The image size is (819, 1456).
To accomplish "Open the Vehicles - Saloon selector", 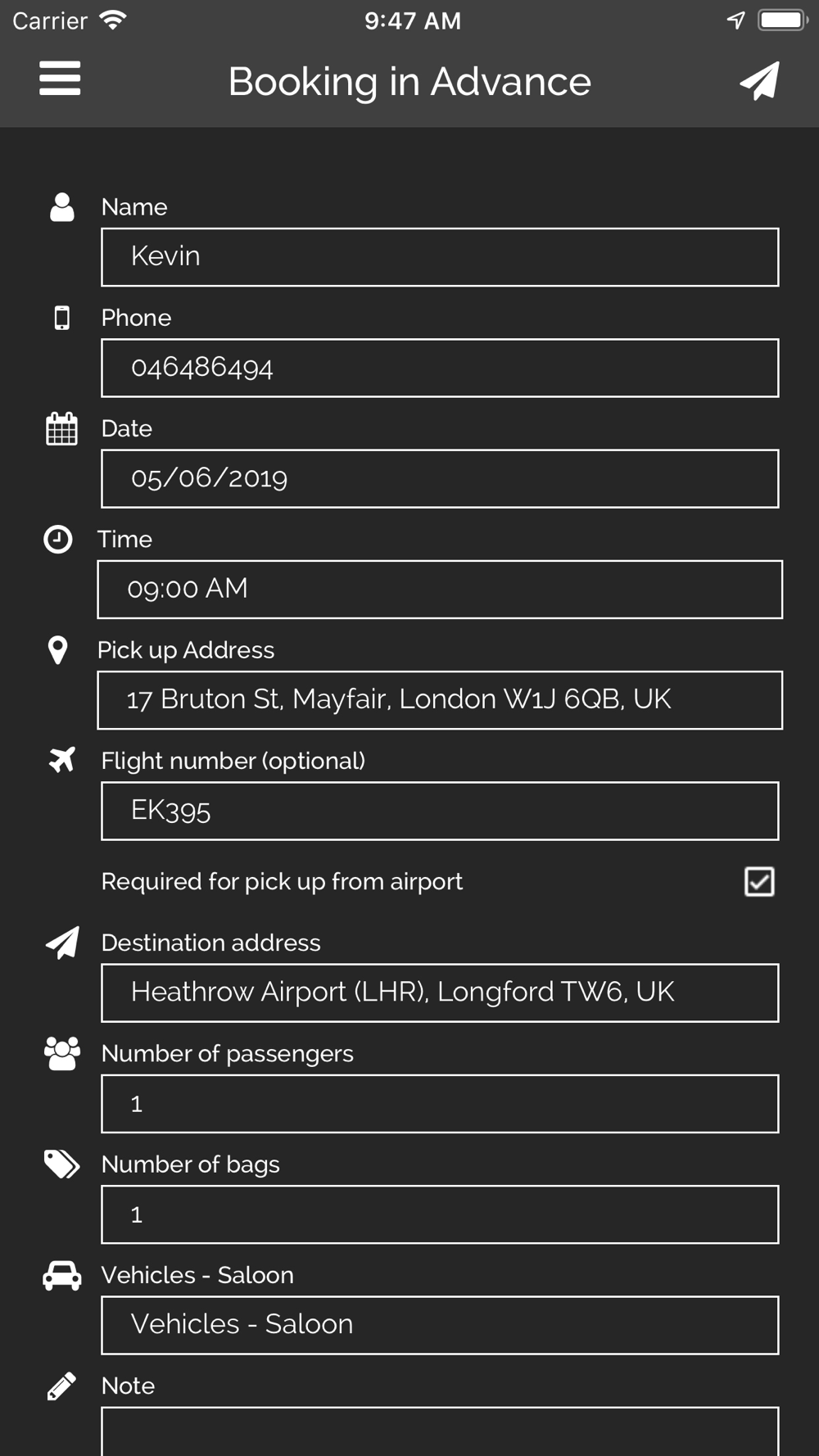I will 440,1325.
